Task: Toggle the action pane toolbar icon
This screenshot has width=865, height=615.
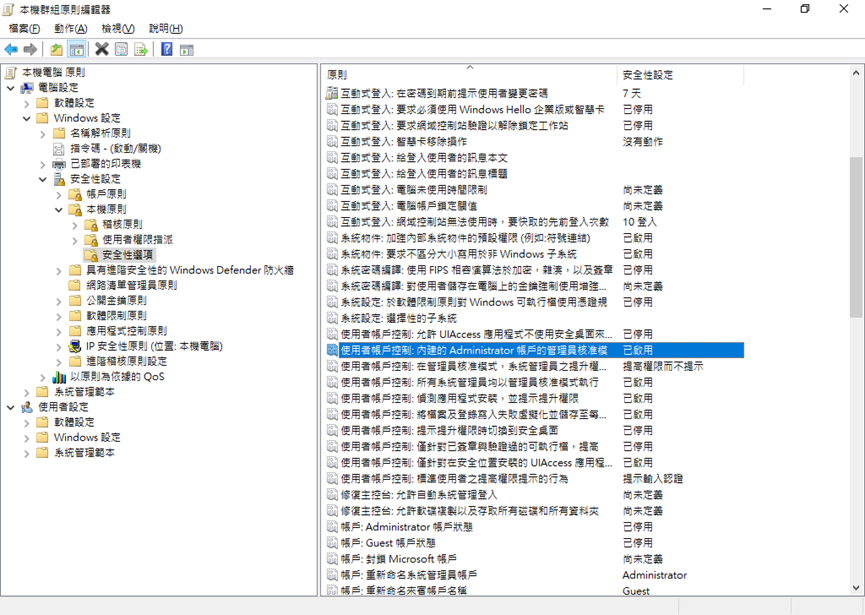Action: point(187,50)
